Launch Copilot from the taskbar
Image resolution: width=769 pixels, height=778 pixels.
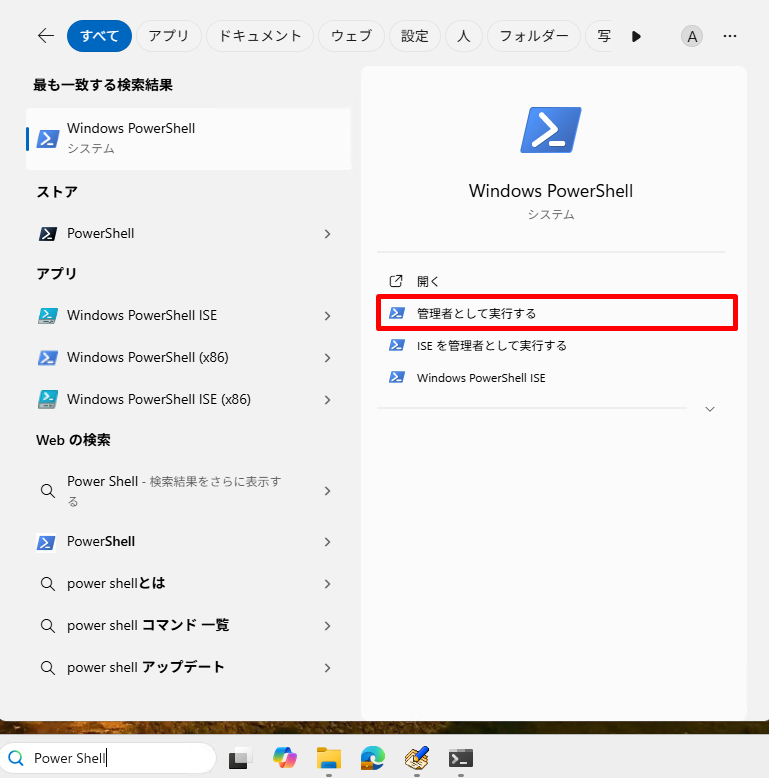pos(285,758)
